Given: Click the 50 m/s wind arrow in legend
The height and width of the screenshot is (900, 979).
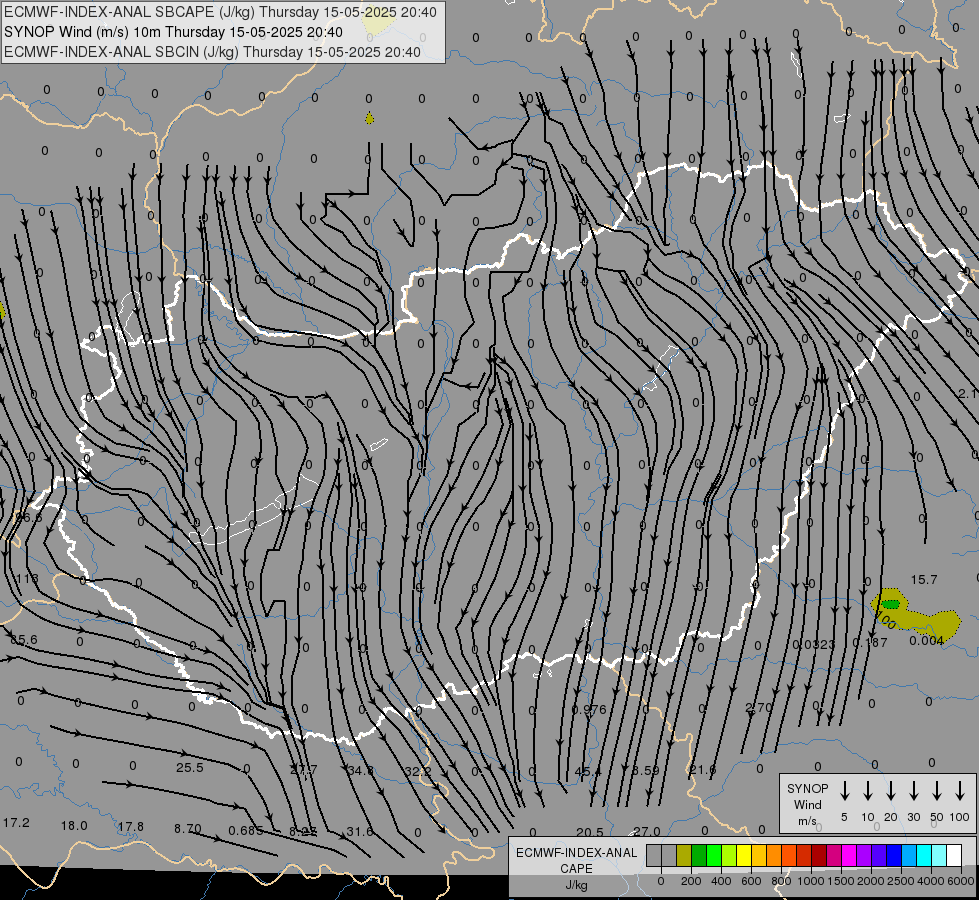Looking at the screenshot, I should point(937,791).
